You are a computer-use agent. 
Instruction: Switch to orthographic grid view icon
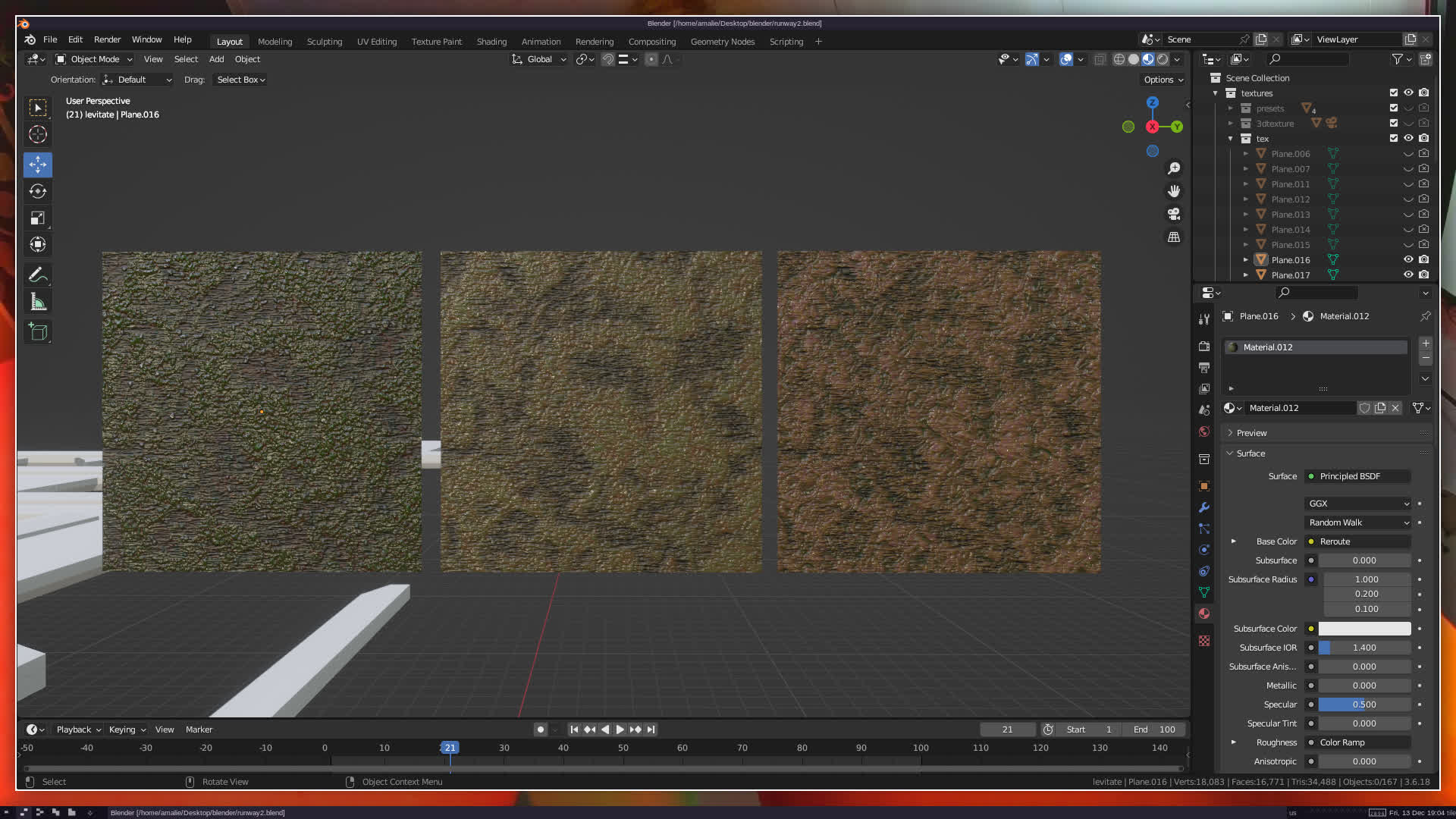coord(1174,237)
